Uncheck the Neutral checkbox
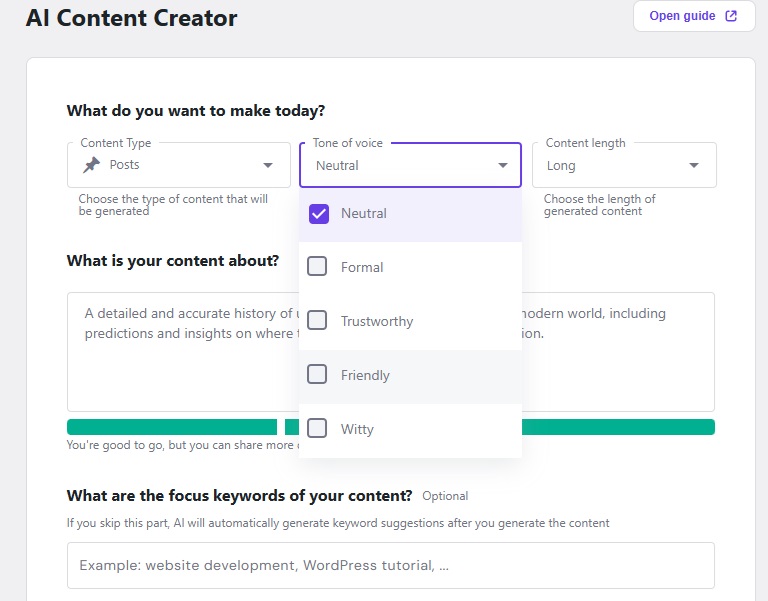Image resolution: width=768 pixels, height=601 pixels. (x=318, y=213)
